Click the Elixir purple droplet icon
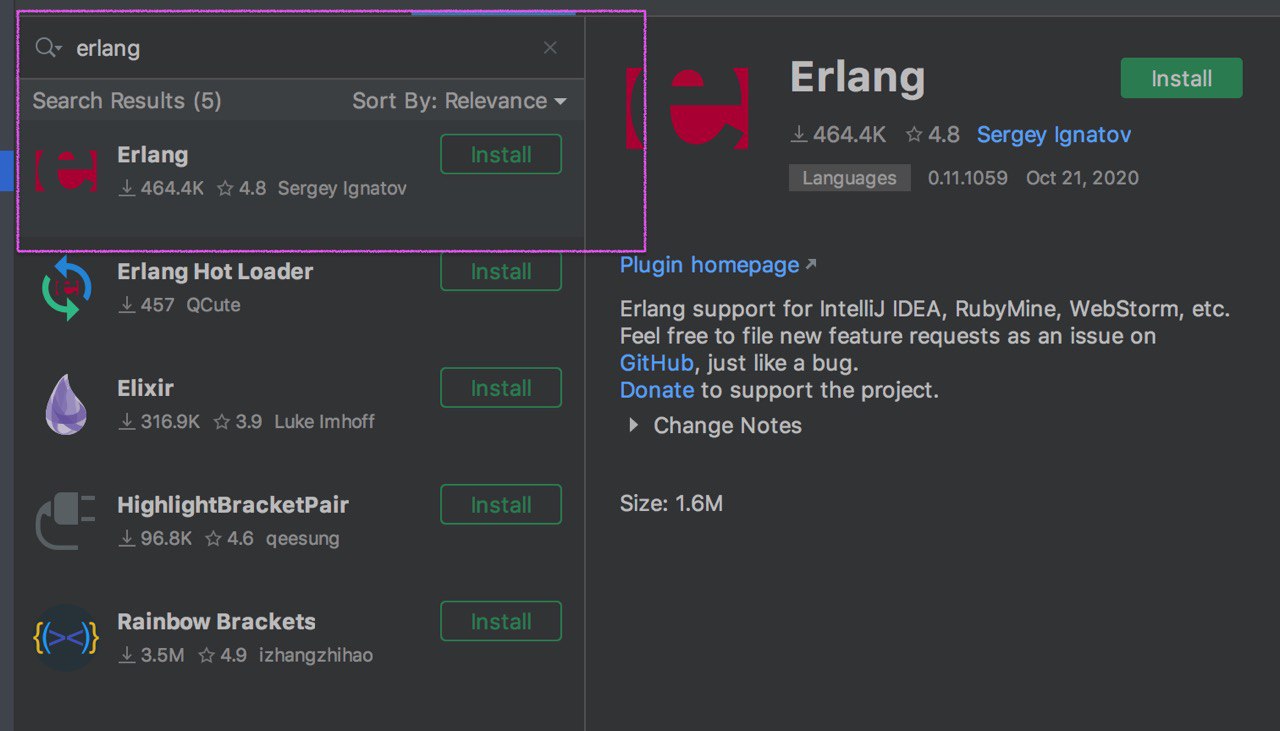The height and width of the screenshot is (731, 1280). pos(66,404)
